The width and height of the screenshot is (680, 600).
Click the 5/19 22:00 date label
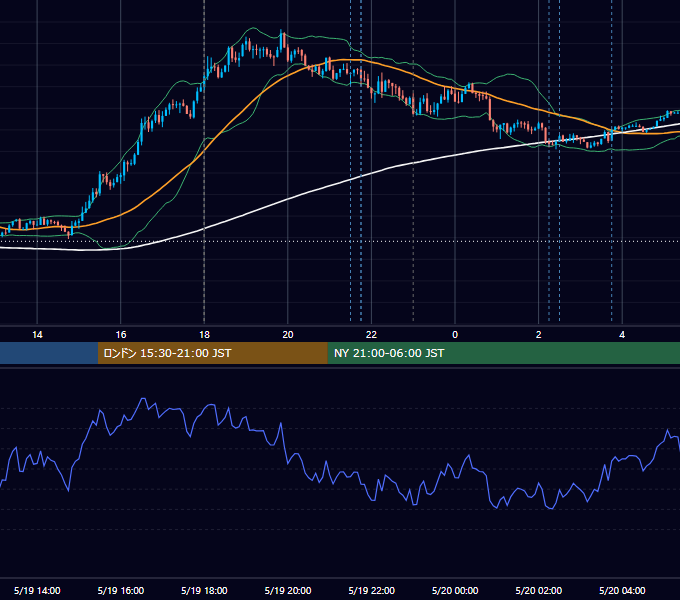coord(372,590)
